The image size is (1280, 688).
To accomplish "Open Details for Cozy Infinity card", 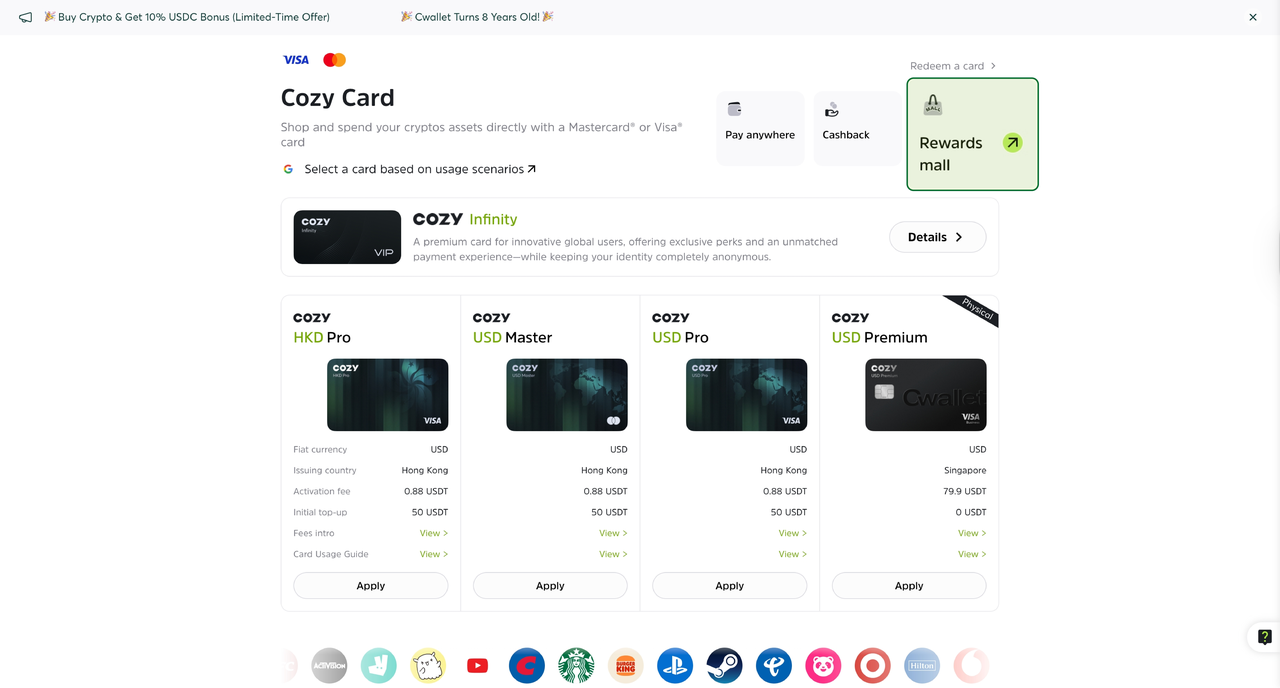I will pyautogui.click(x=937, y=237).
